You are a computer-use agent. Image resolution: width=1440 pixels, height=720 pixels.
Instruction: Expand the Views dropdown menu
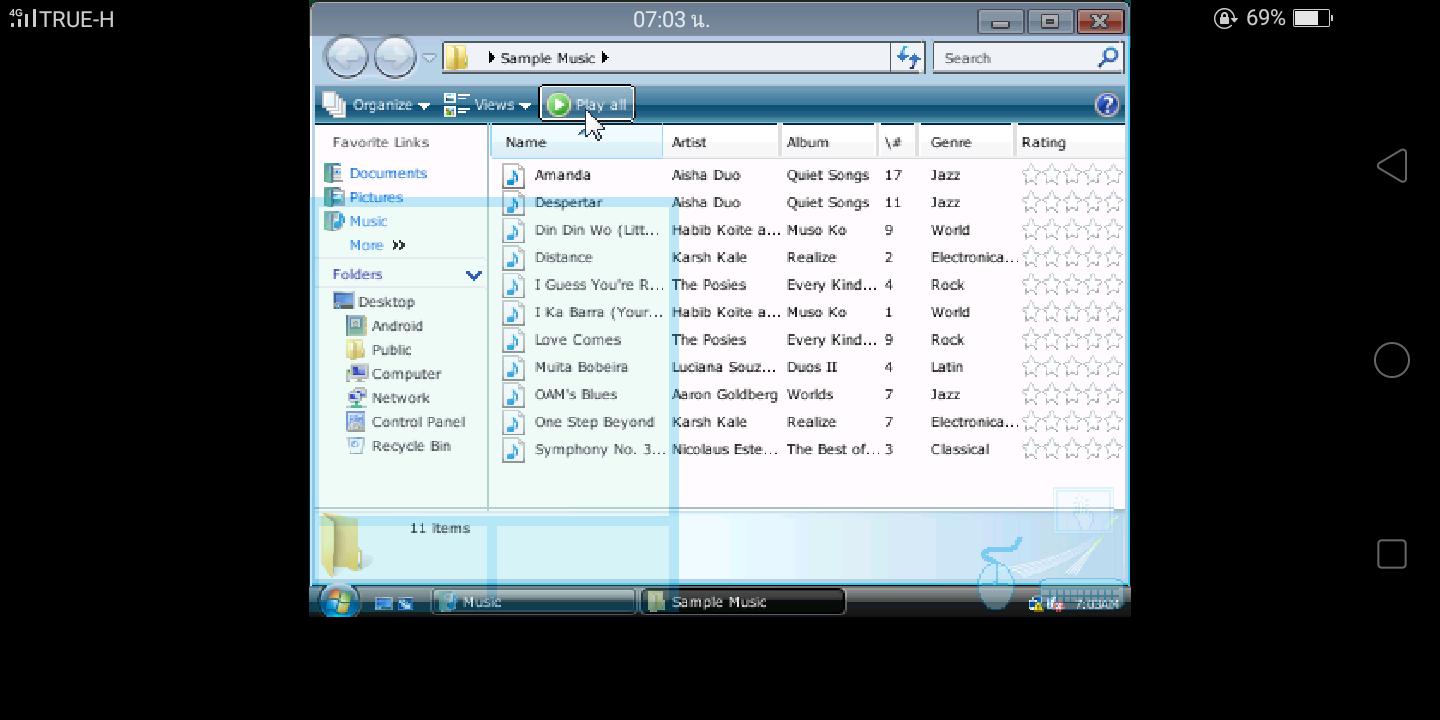pyautogui.click(x=488, y=105)
